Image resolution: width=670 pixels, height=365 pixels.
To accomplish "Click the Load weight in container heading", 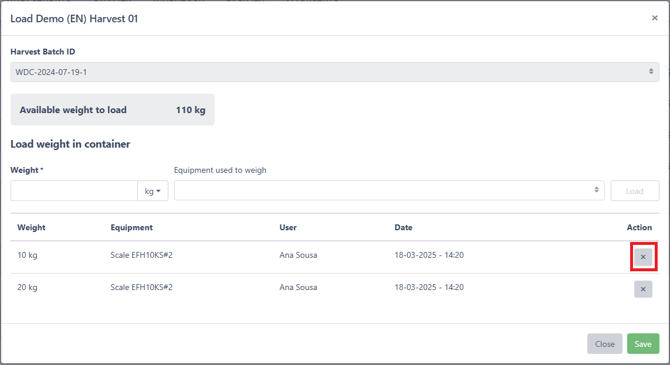I will coord(70,144).
